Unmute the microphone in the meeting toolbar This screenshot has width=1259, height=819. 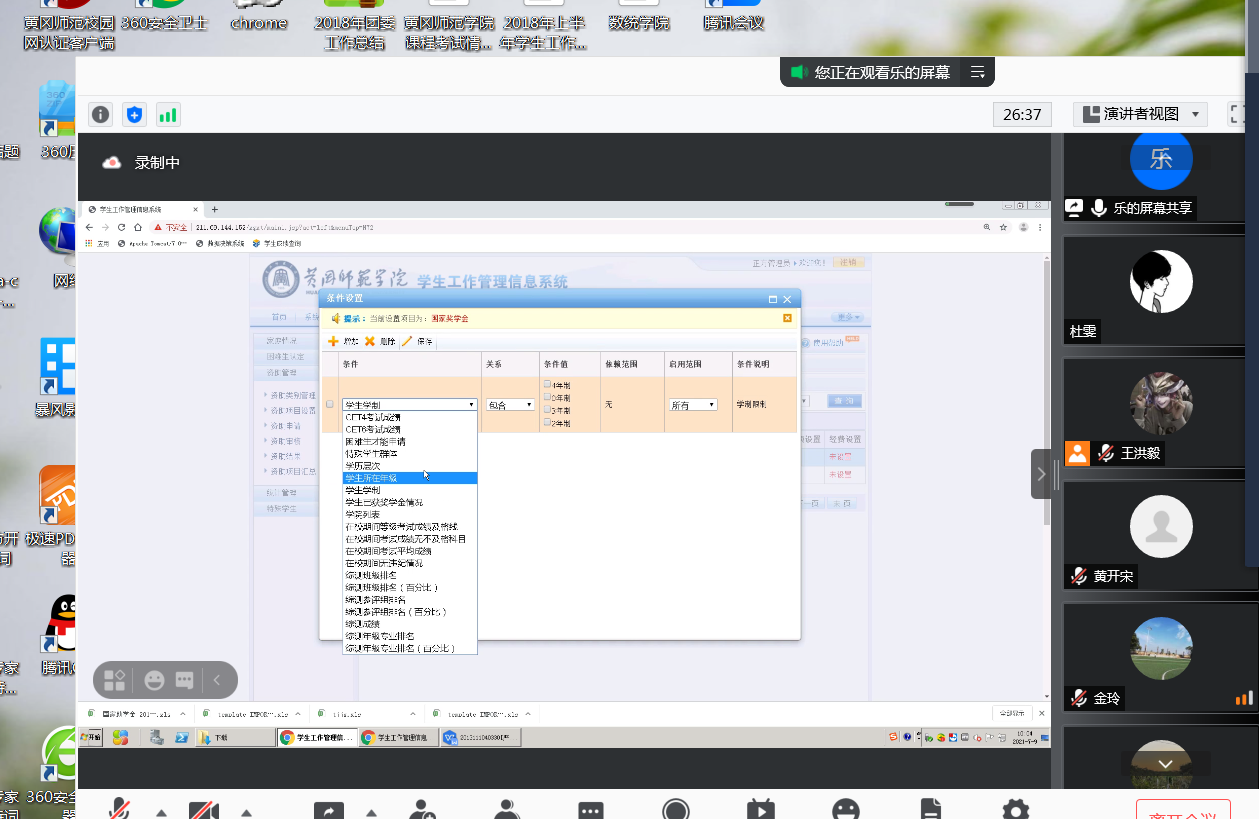(120, 810)
